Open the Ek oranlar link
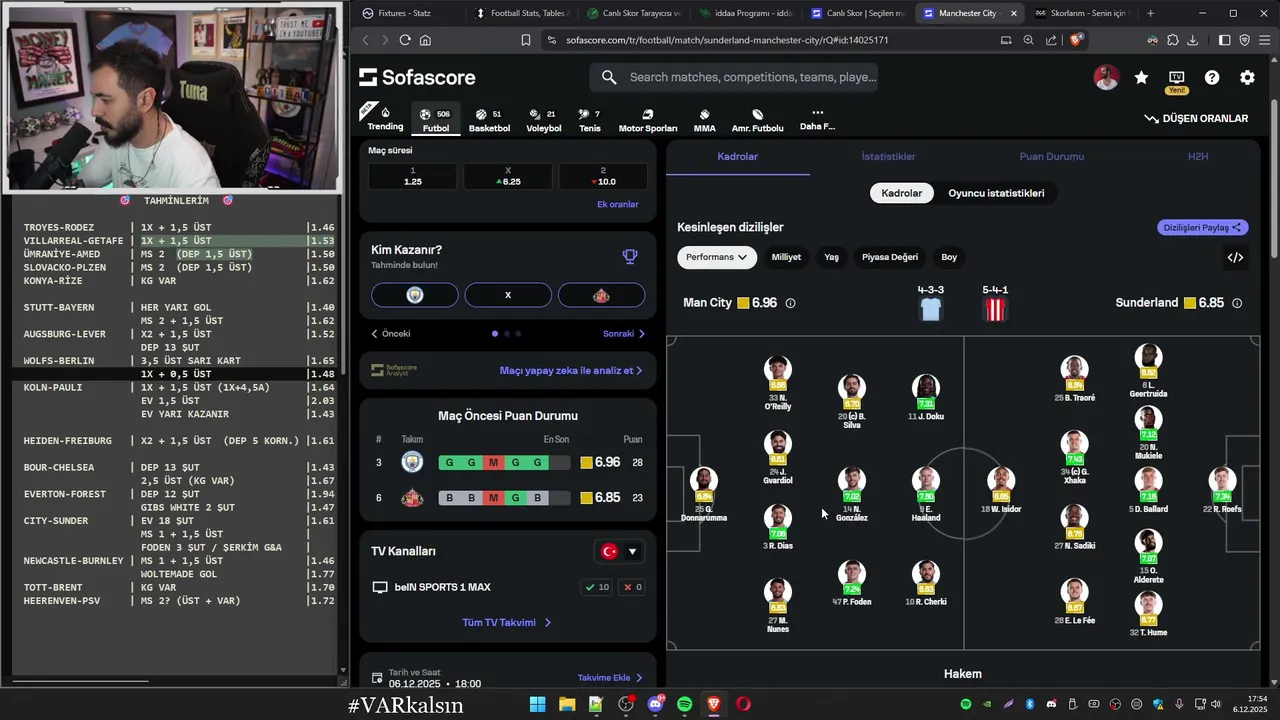The width and height of the screenshot is (1280, 720). click(618, 204)
